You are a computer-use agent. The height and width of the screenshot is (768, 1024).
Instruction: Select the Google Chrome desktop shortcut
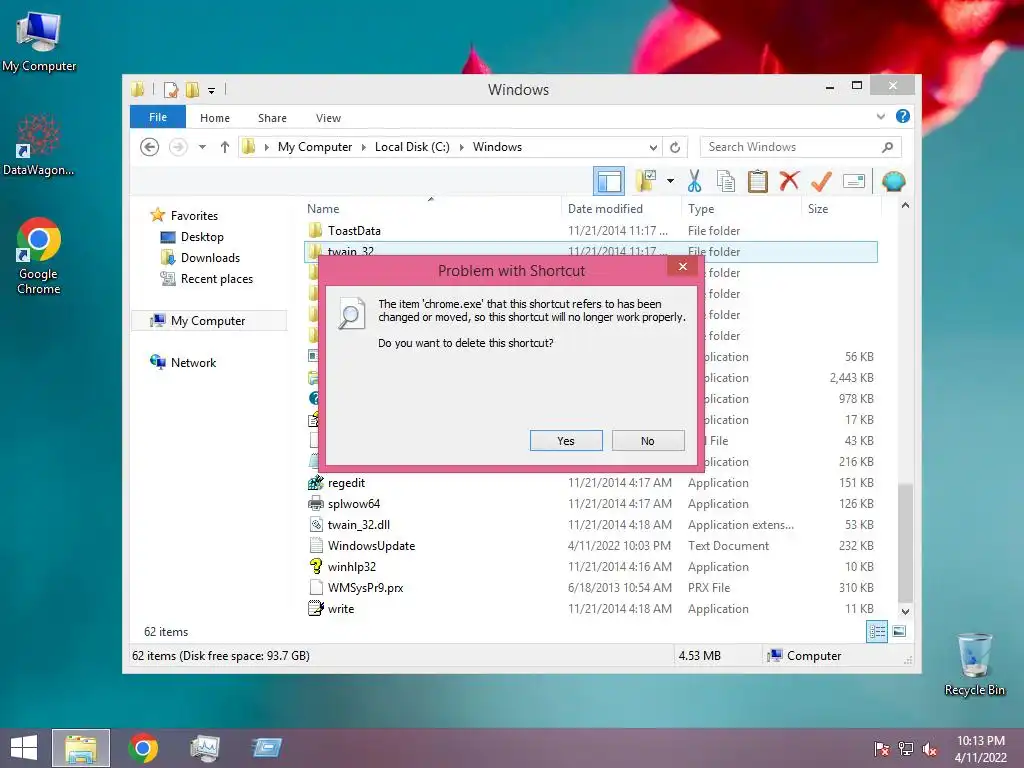tap(39, 257)
